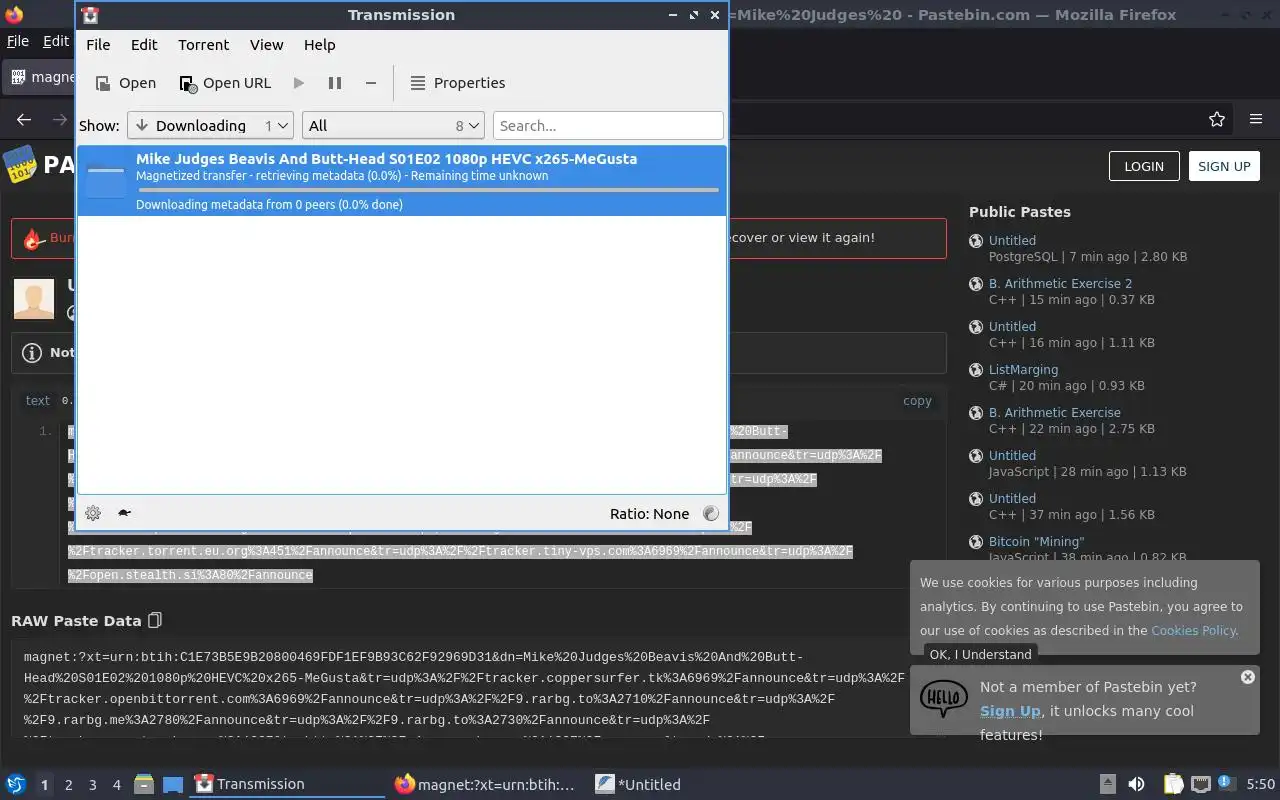1280x800 pixels.
Task: Click the Pastebin user avatar image
Action: click(33, 300)
